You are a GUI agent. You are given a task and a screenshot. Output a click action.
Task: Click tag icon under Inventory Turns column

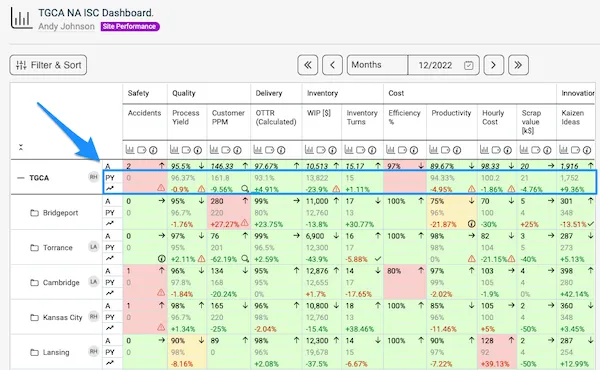coord(360,150)
